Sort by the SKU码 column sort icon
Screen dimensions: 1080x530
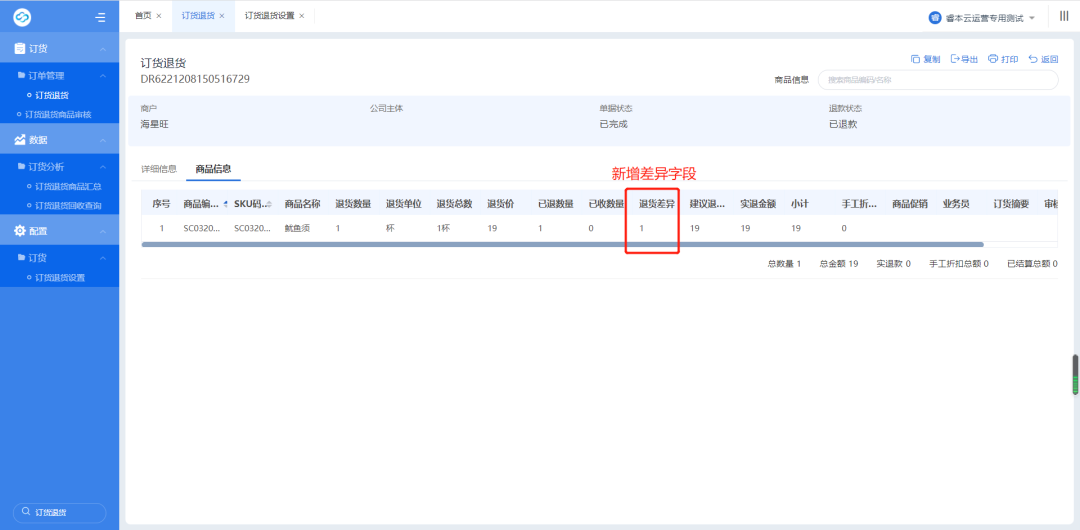coord(268,204)
